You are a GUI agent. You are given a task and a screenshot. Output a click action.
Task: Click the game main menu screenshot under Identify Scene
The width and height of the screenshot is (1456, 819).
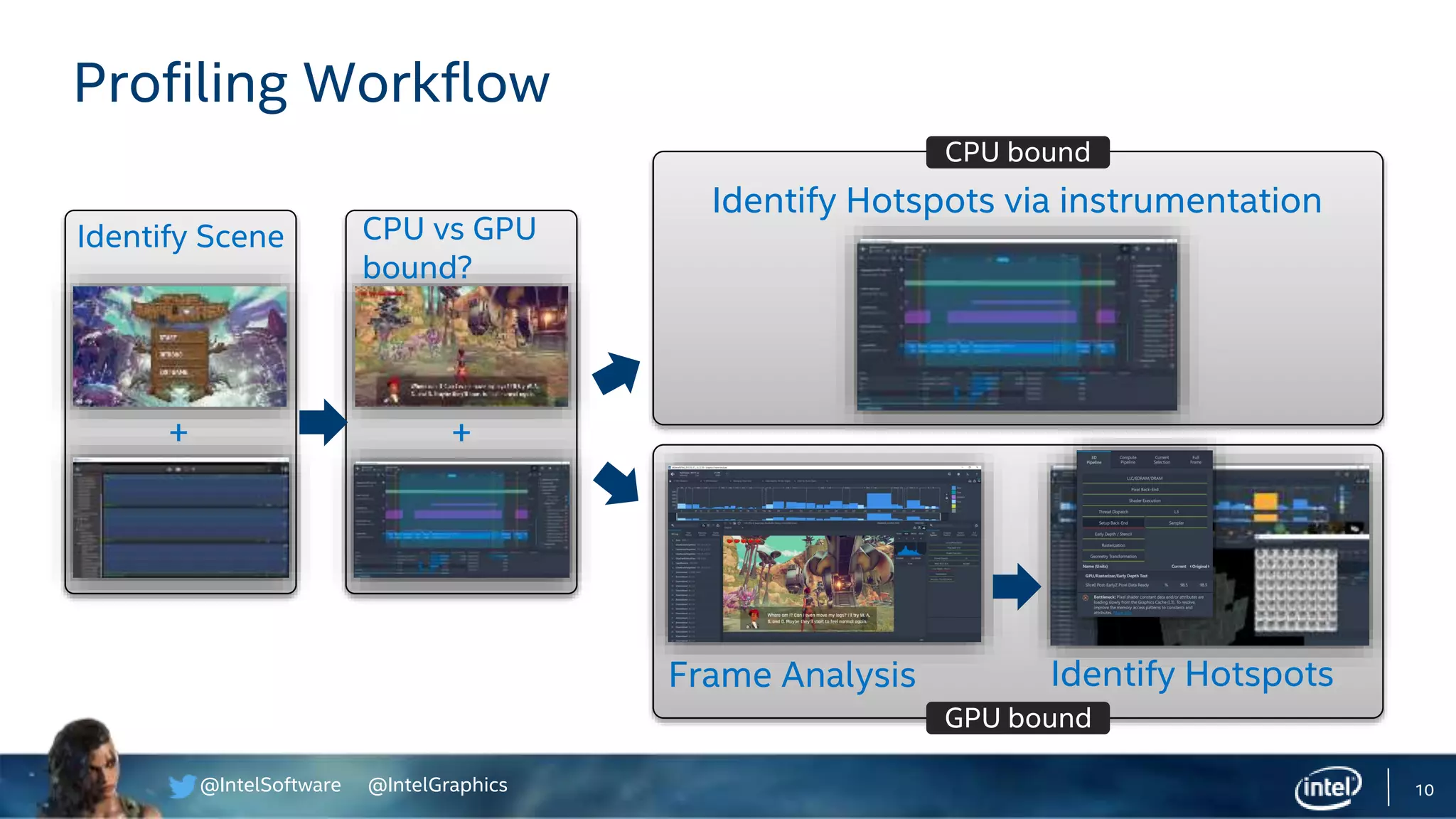click(x=180, y=346)
